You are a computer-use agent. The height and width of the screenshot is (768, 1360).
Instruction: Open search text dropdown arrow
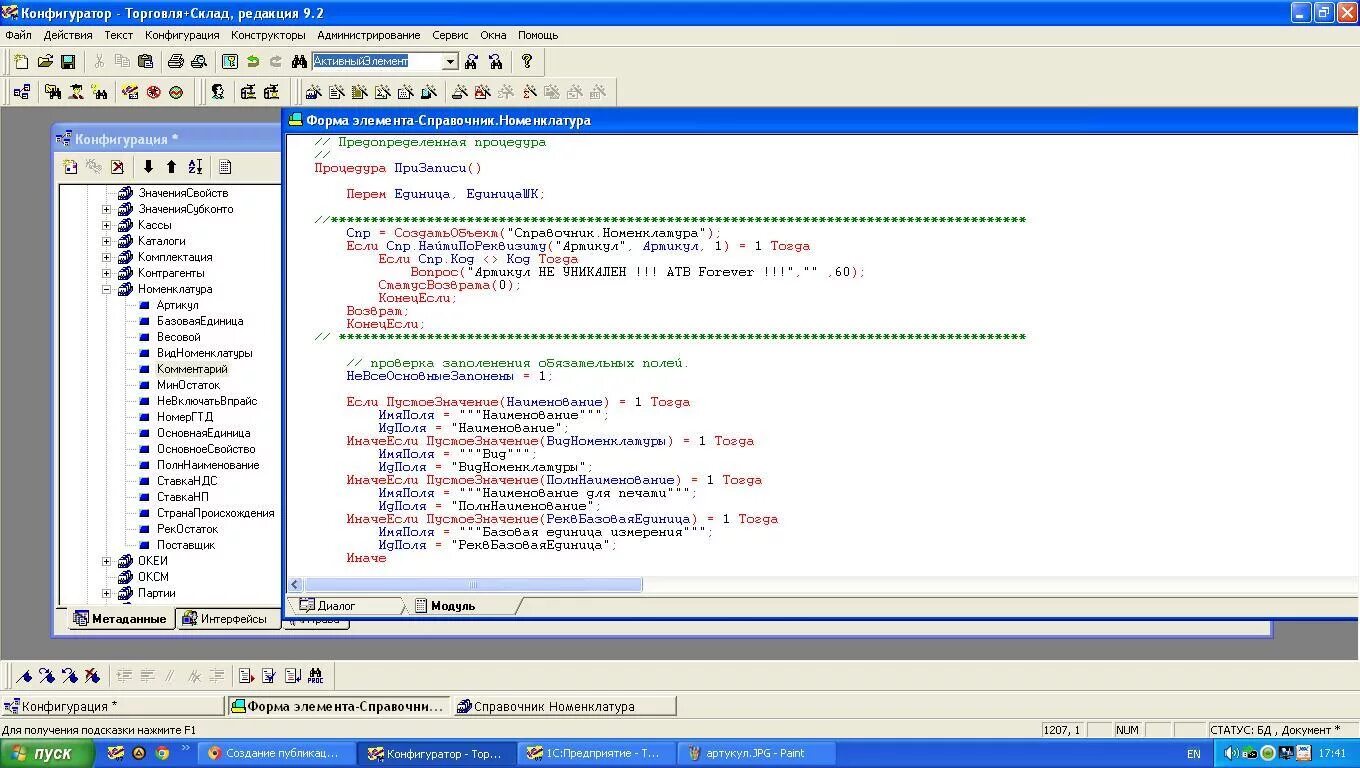tap(450, 62)
